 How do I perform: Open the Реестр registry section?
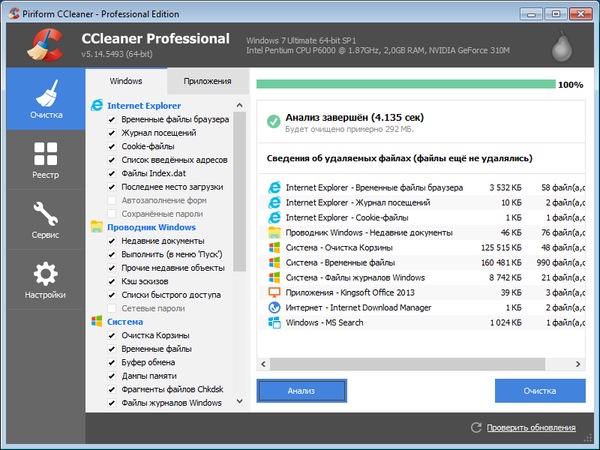click(x=45, y=160)
